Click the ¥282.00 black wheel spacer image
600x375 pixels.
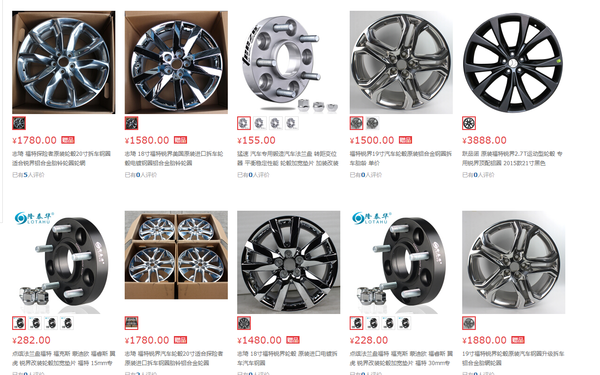click(x=64, y=262)
